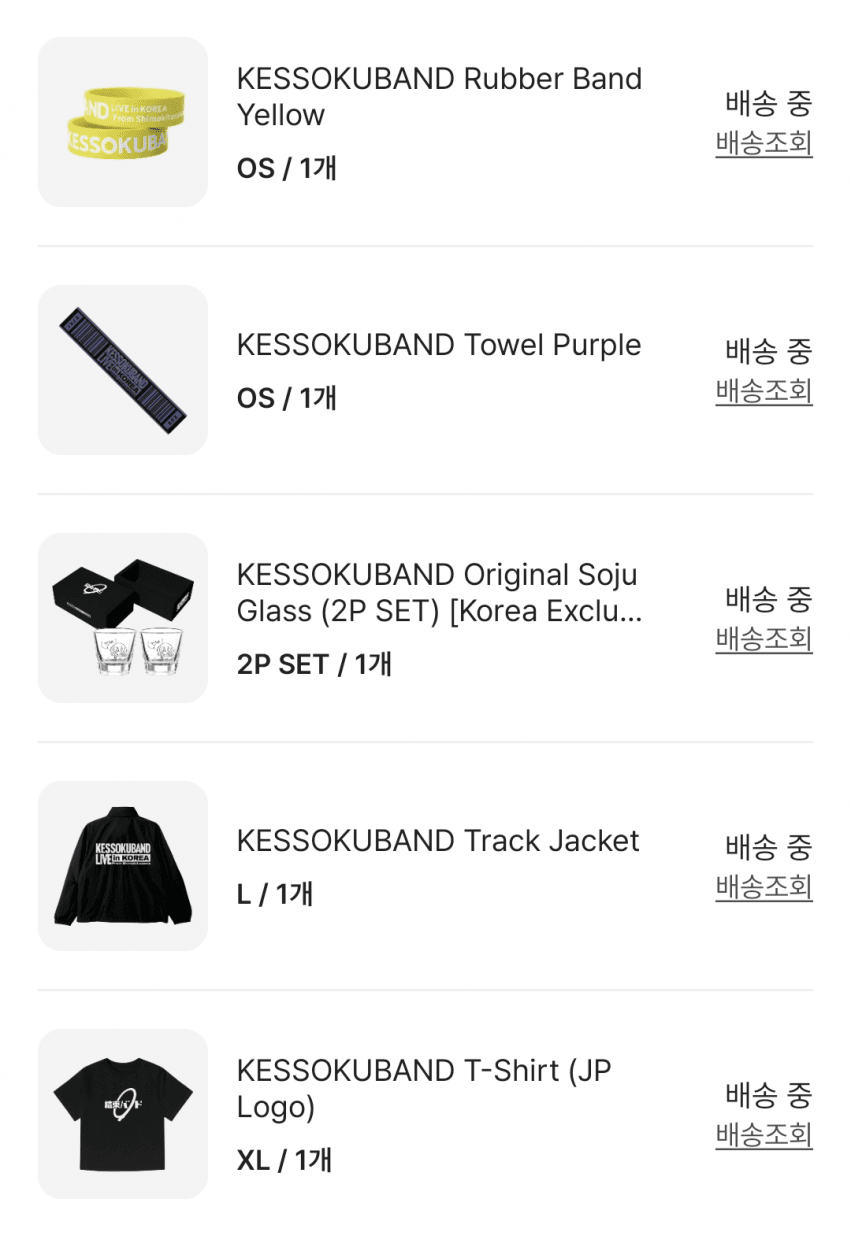
Task: Select the KESSOKUBAND Original Soju Glass title
Action: (x=439, y=593)
